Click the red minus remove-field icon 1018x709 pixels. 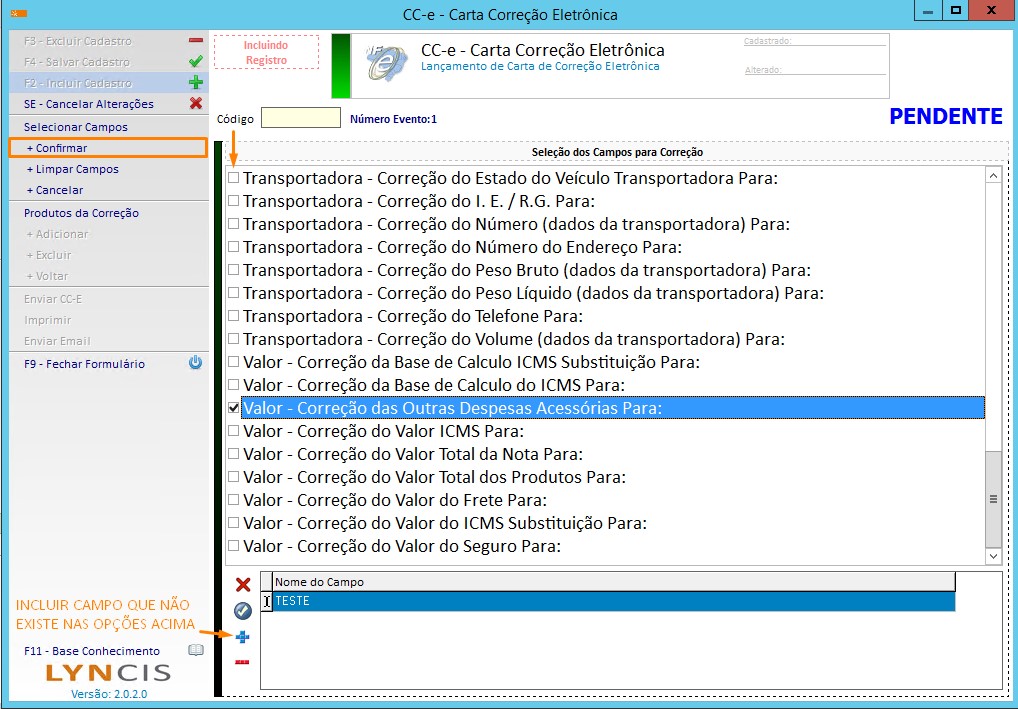242,662
